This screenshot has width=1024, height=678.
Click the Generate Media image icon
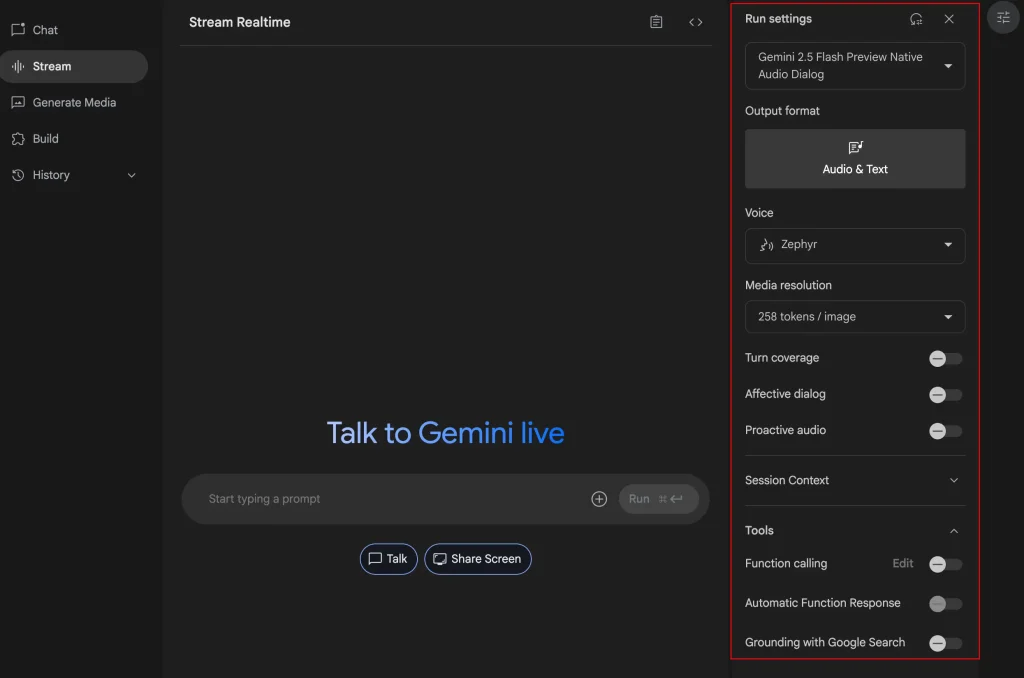pyautogui.click(x=18, y=103)
